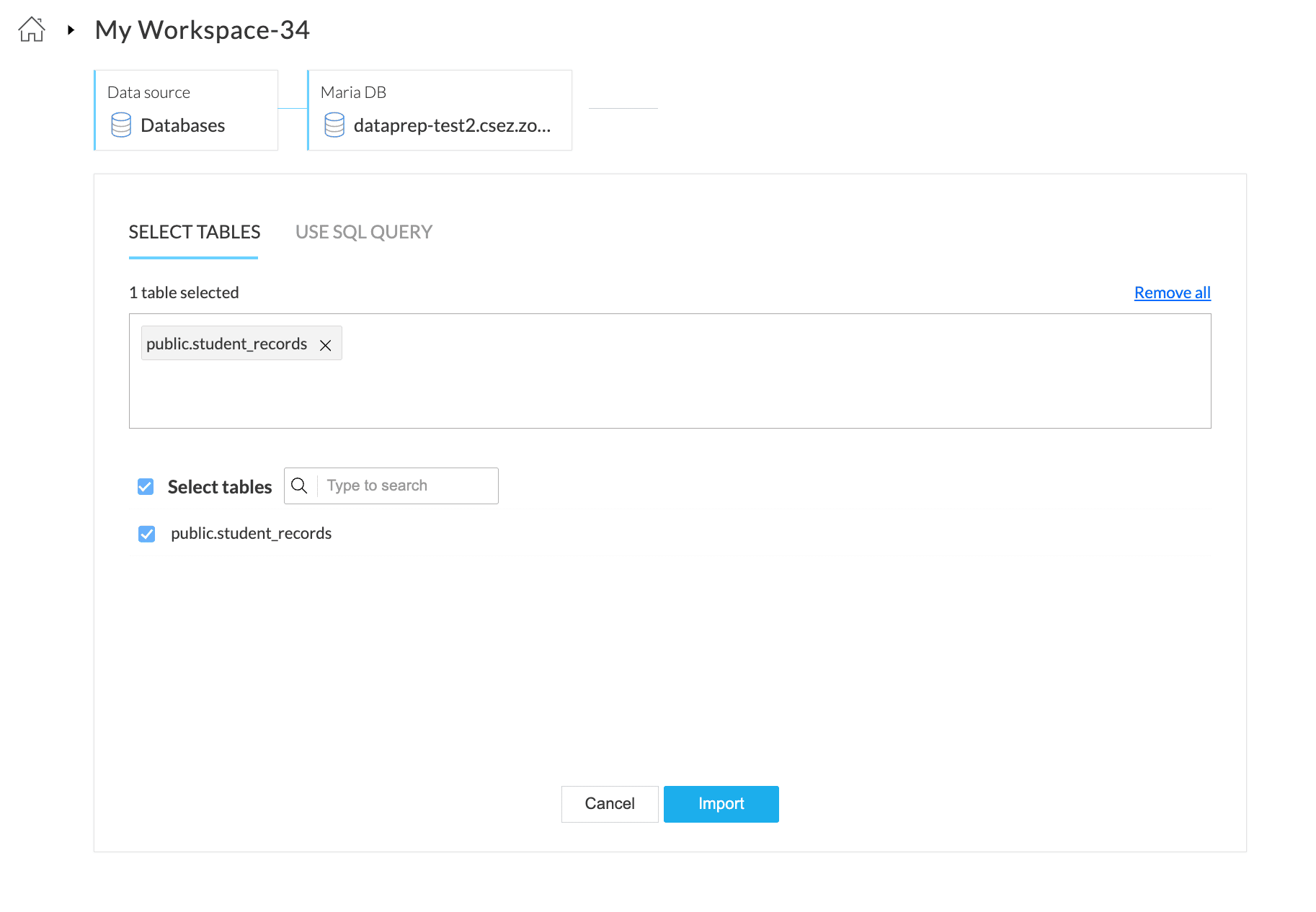The height and width of the screenshot is (912, 1316).
Task: Switch to the USE SQL QUERY tab
Action: (364, 232)
